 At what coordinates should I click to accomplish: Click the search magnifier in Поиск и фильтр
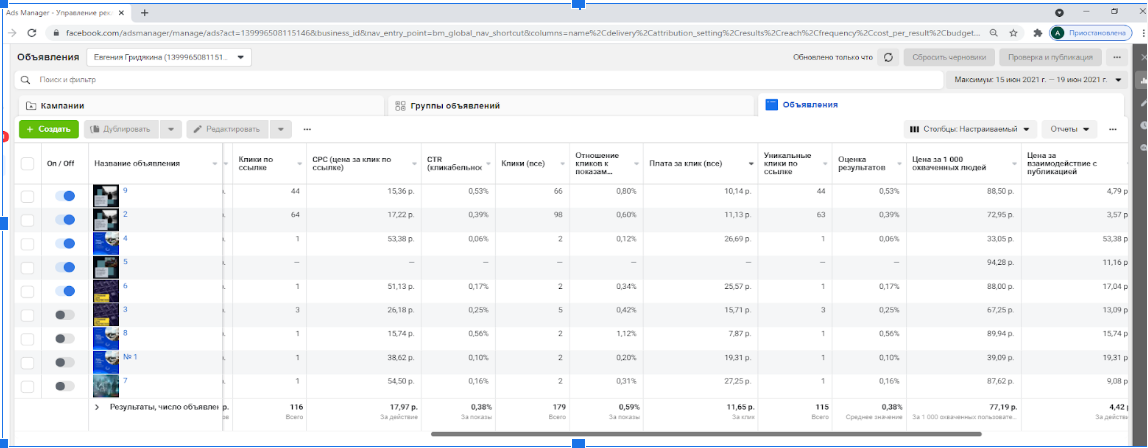pyautogui.click(x=23, y=80)
